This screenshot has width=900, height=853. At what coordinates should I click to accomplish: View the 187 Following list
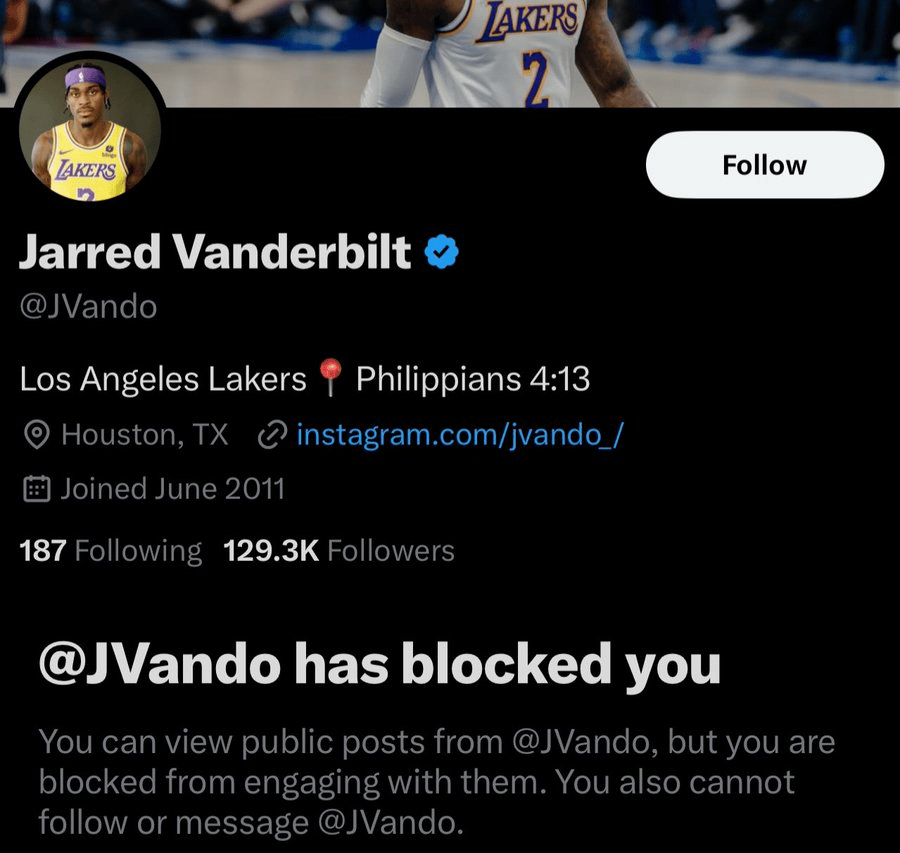tap(111, 550)
